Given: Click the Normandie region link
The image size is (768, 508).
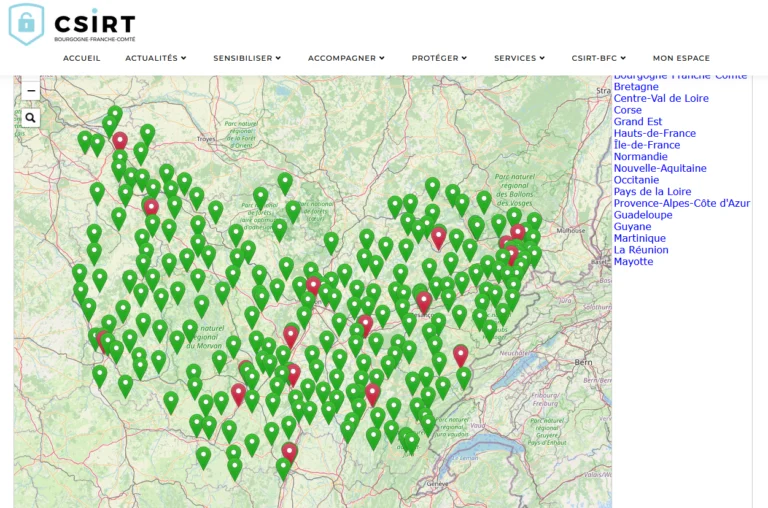Looking at the screenshot, I should pyautogui.click(x=641, y=157).
